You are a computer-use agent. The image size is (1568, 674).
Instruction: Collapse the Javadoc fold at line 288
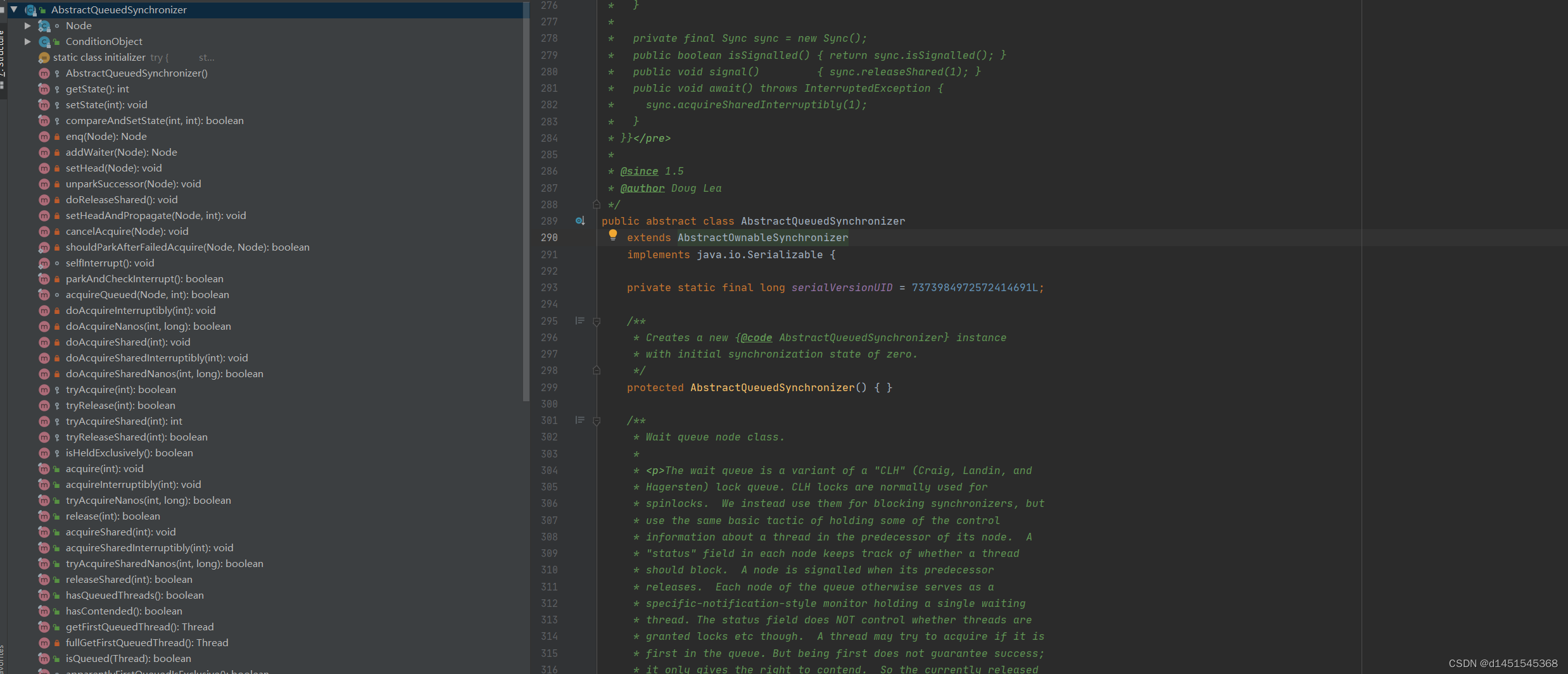(x=596, y=204)
